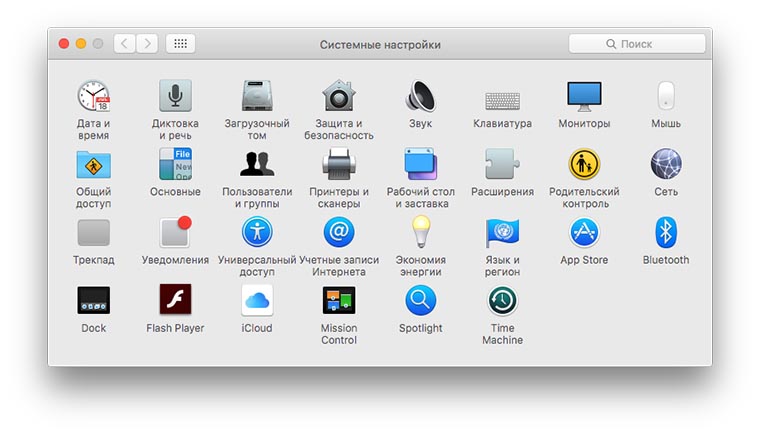Open Расширения puzzle piece icon

click(502, 164)
